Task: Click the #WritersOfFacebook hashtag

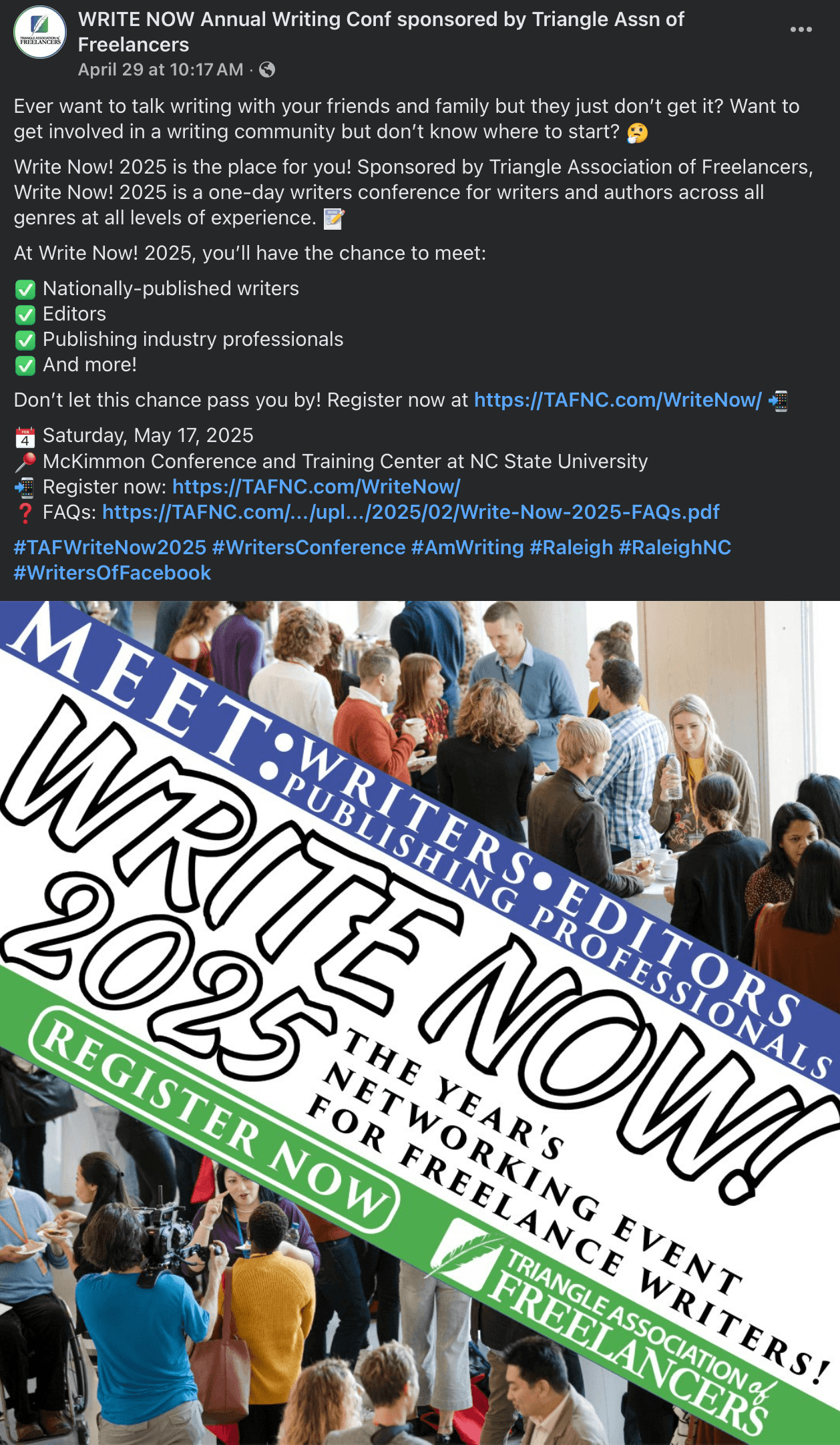Action: [x=112, y=573]
